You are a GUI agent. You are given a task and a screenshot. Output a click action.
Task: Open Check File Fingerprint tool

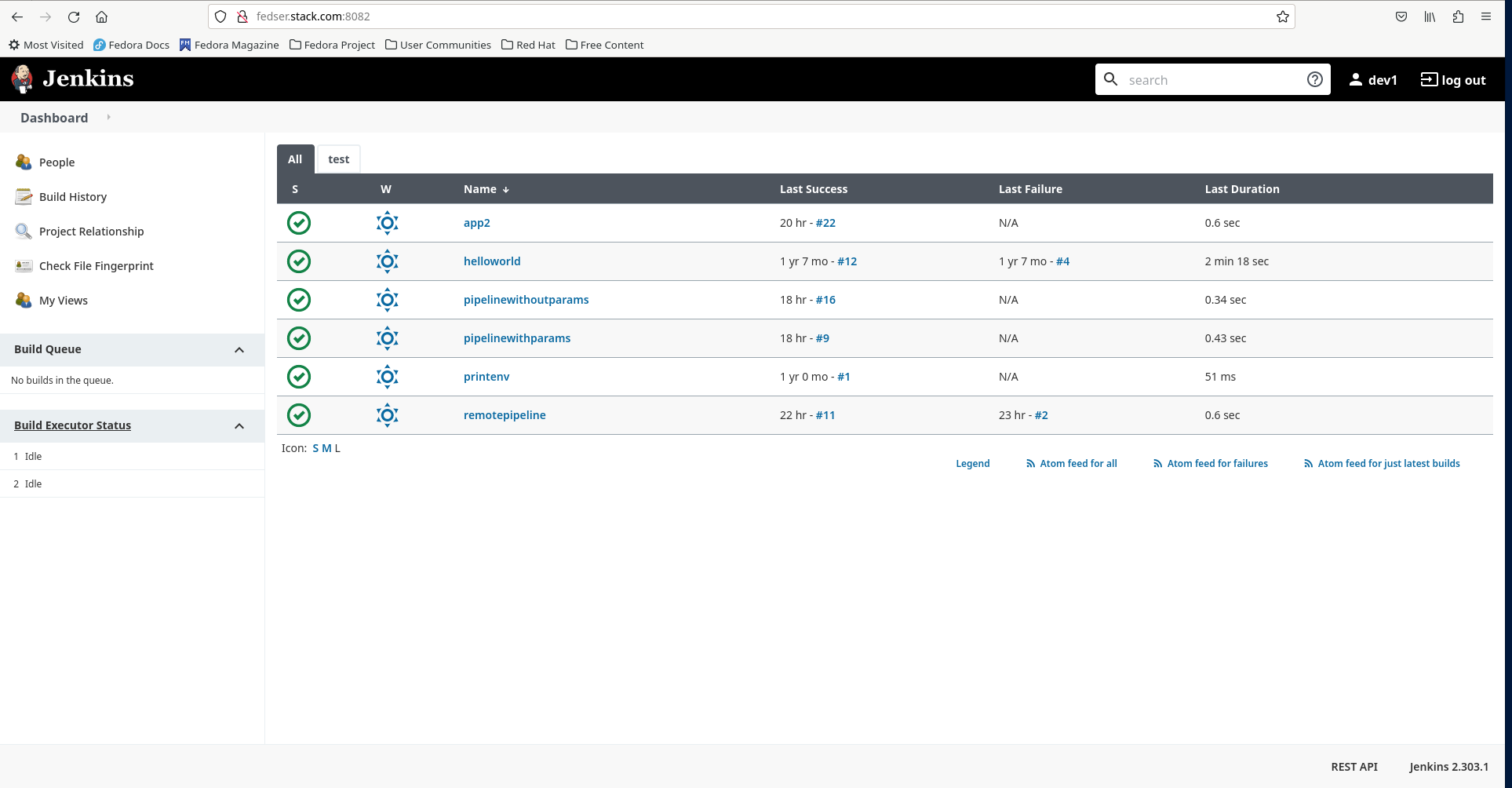23,265
